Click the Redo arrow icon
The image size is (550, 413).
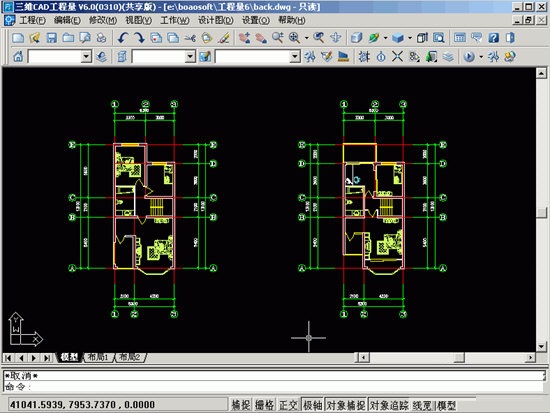(139, 38)
